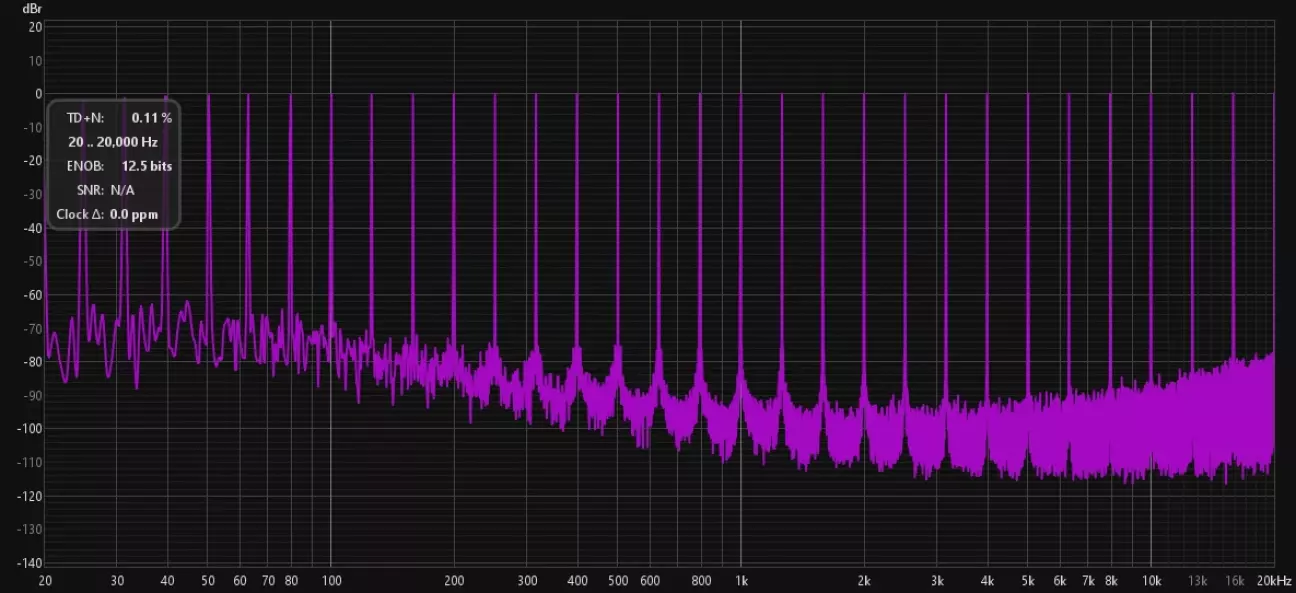
Task: Click the 4k label on the frequency axis
Action: [987, 581]
